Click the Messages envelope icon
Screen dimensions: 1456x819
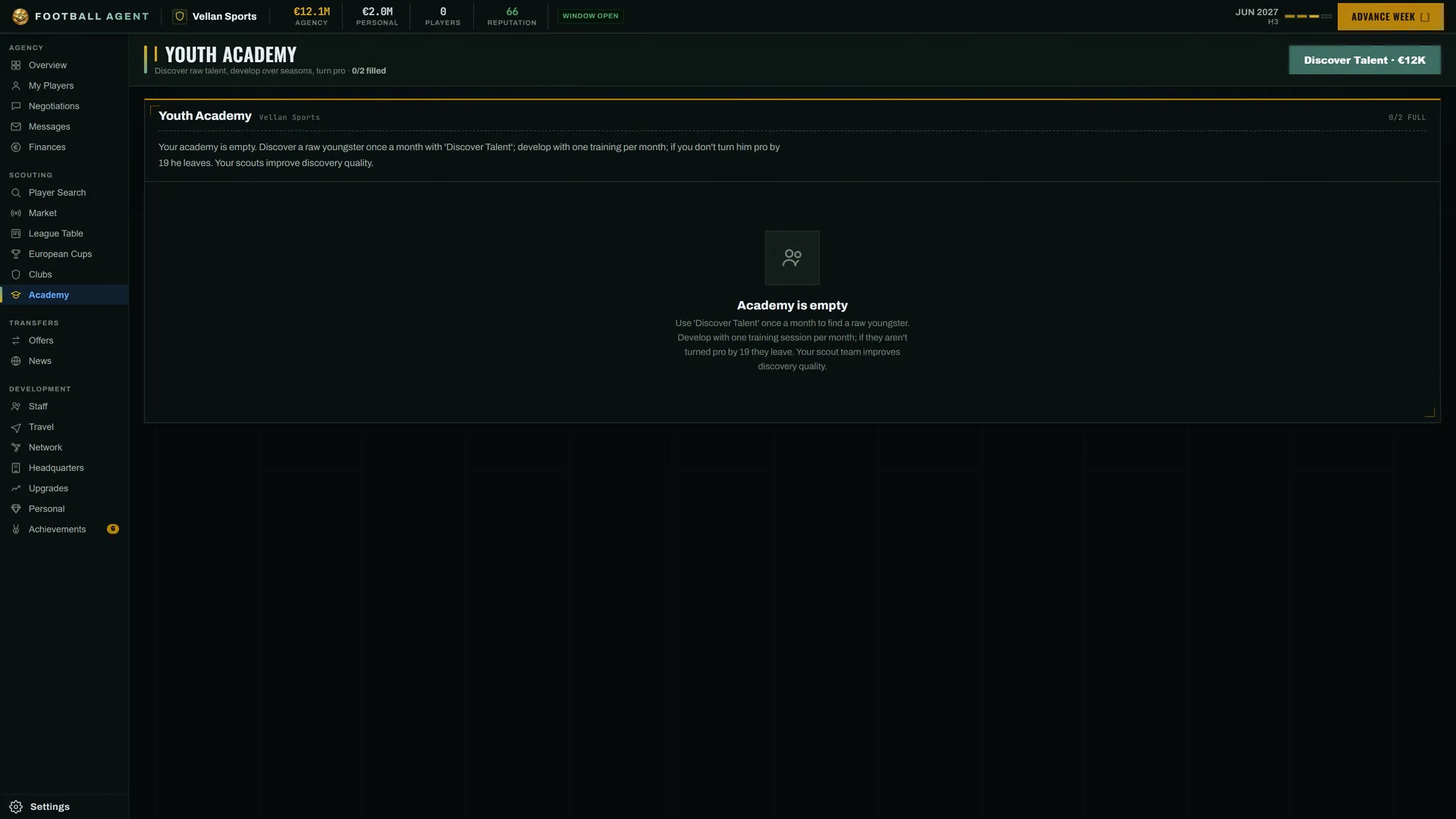coord(16,127)
